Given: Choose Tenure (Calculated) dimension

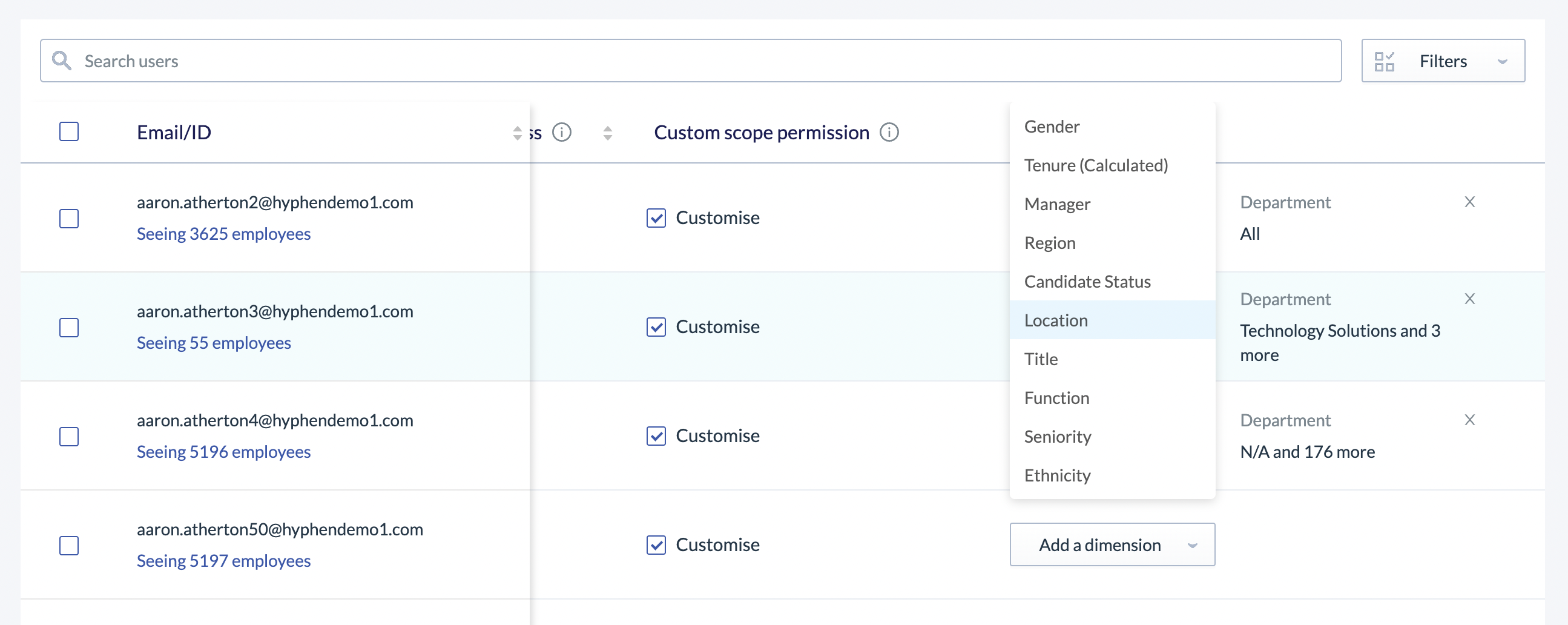Looking at the screenshot, I should 1112,165.
